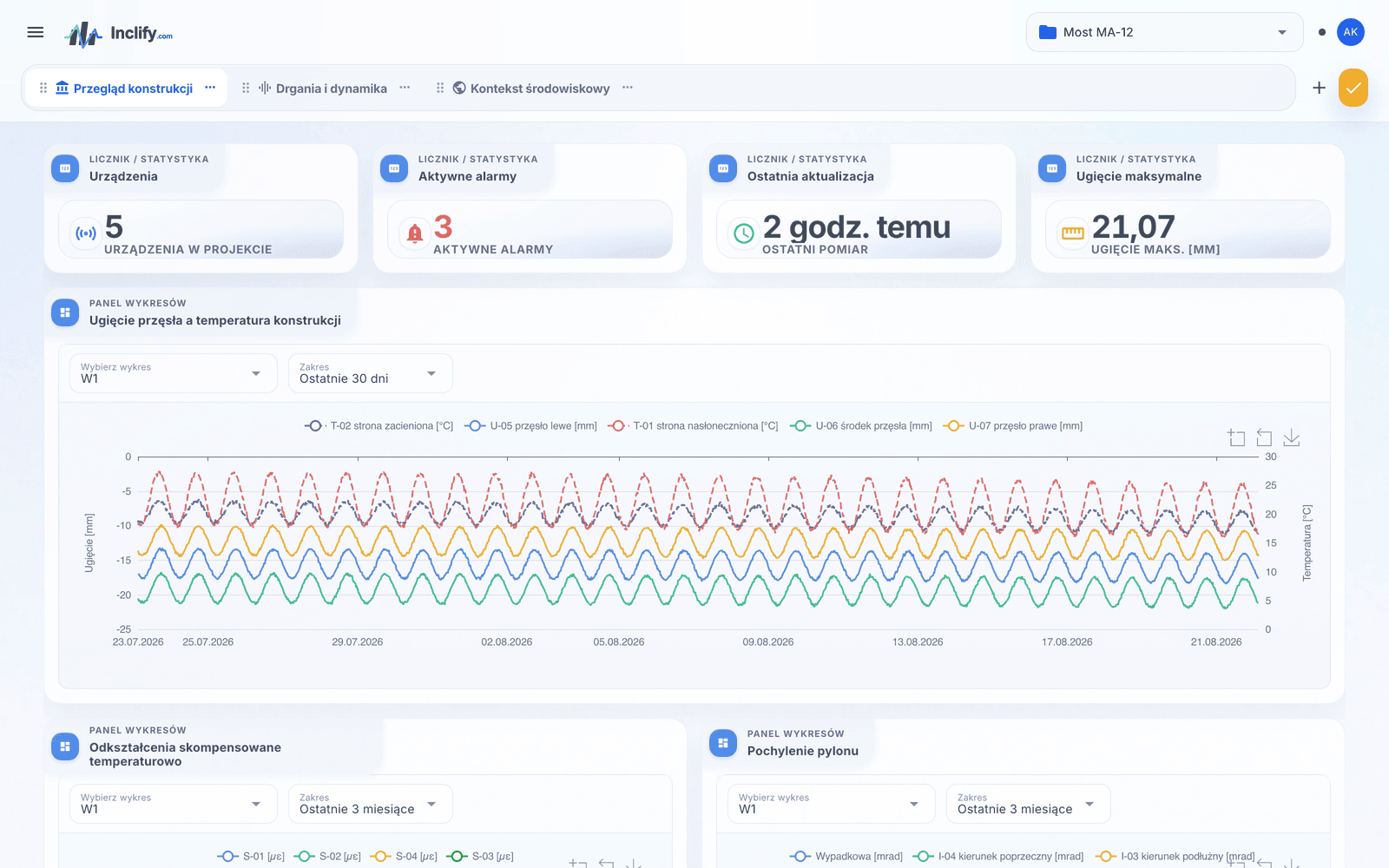Viewport: 1389px width, 868px height.
Task: Toggle U-05 przęsło lewe series
Action: [x=531, y=426]
